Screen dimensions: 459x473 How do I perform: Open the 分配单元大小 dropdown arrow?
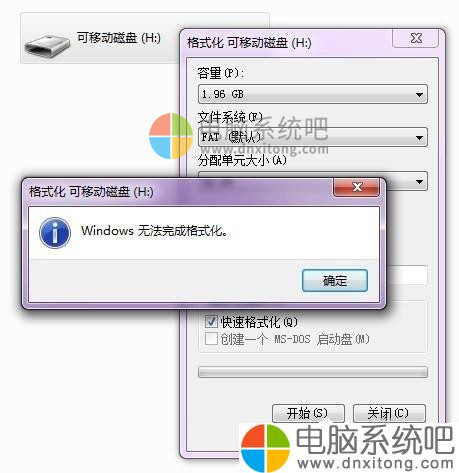click(x=420, y=182)
